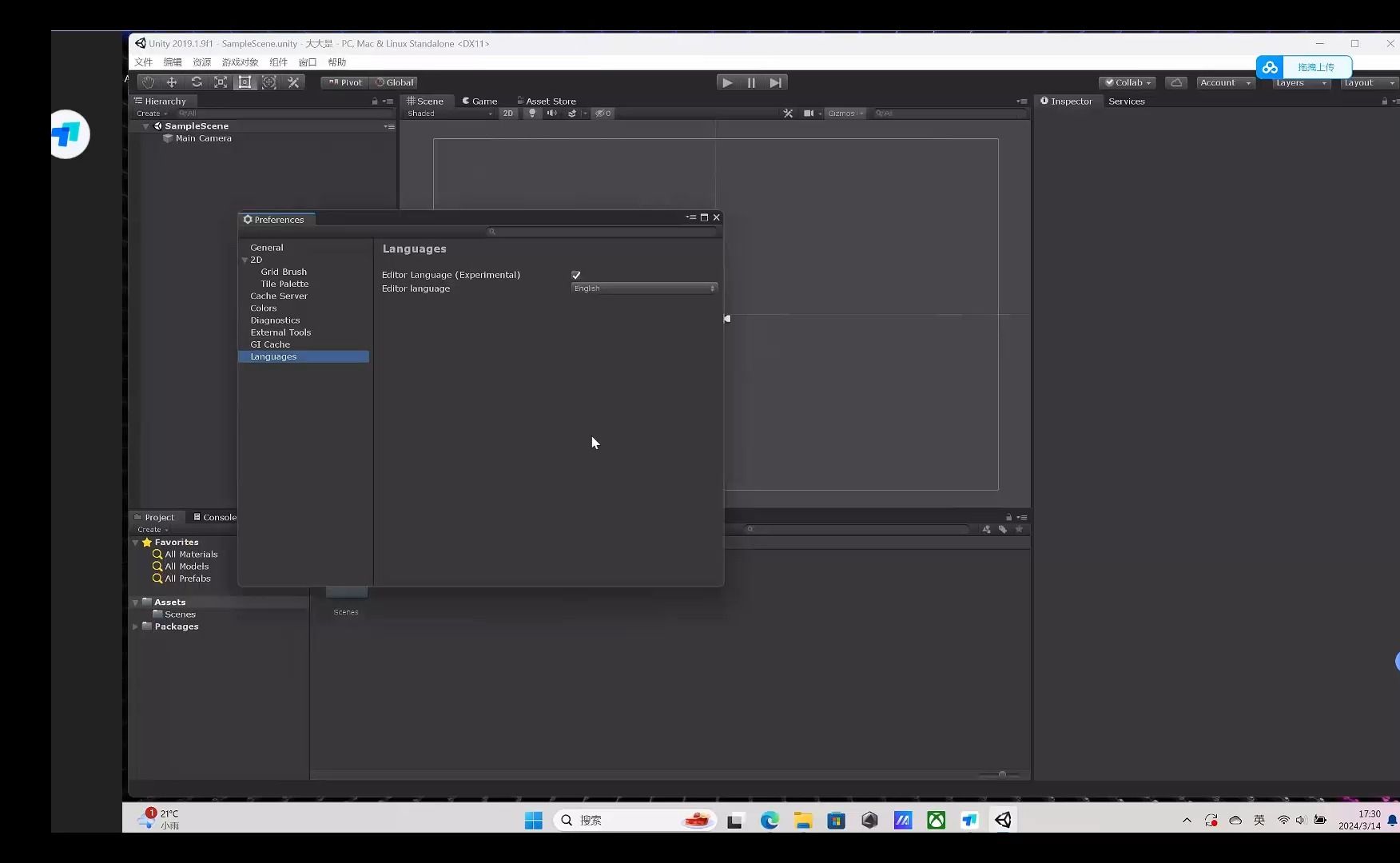Open the Unity Hub icon on the taskbar
The height and width of the screenshot is (863, 1400).
(x=869, y=819)
